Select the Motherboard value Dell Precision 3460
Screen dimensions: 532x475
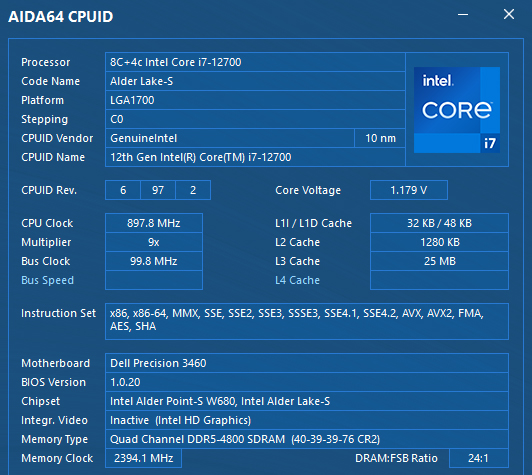307,363
